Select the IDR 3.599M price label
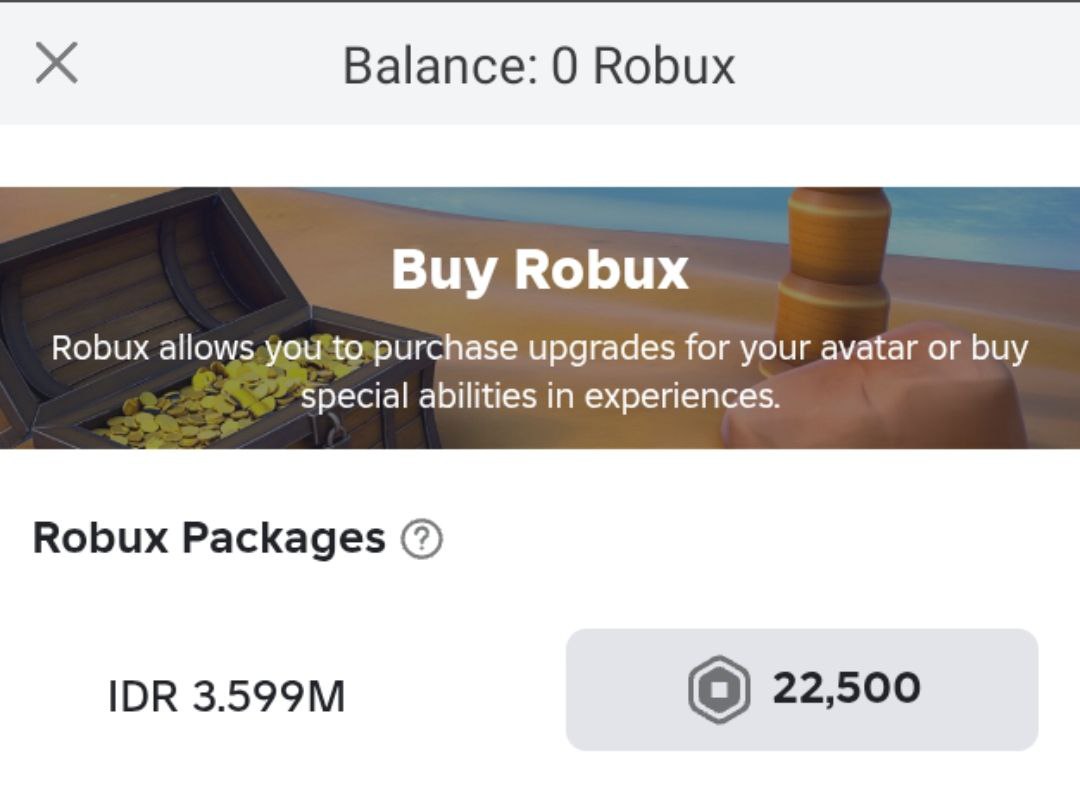1080x811 pixels. [x=226, y=697]
